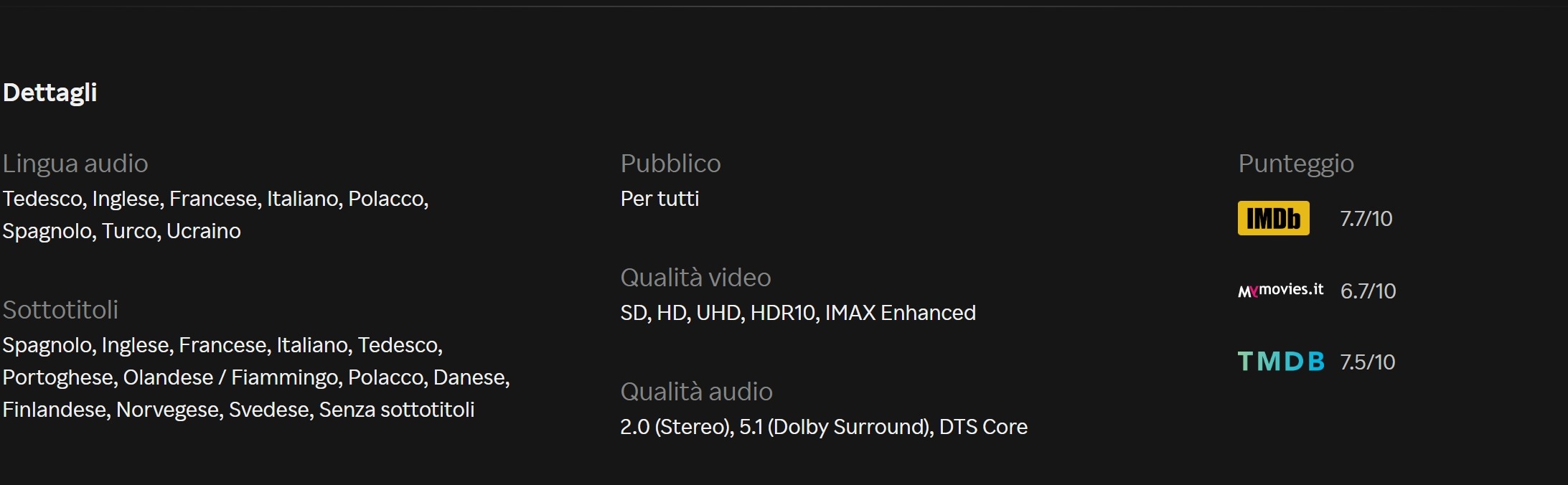
Task: Click the Pubblico label
Action: (670, 164)
